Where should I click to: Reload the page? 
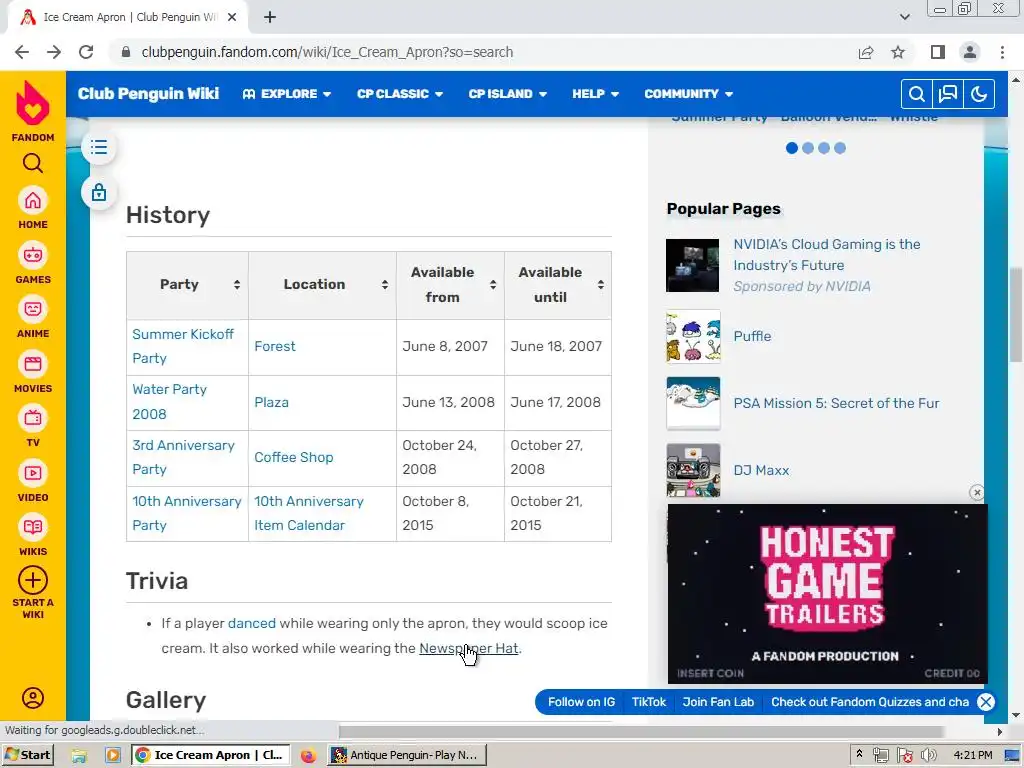86,52
